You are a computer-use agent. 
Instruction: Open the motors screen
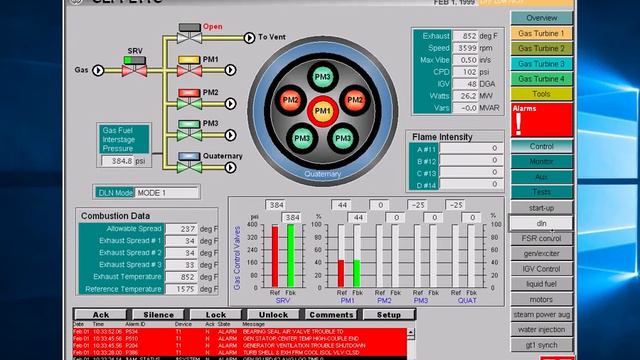click(x=542, y=299)
